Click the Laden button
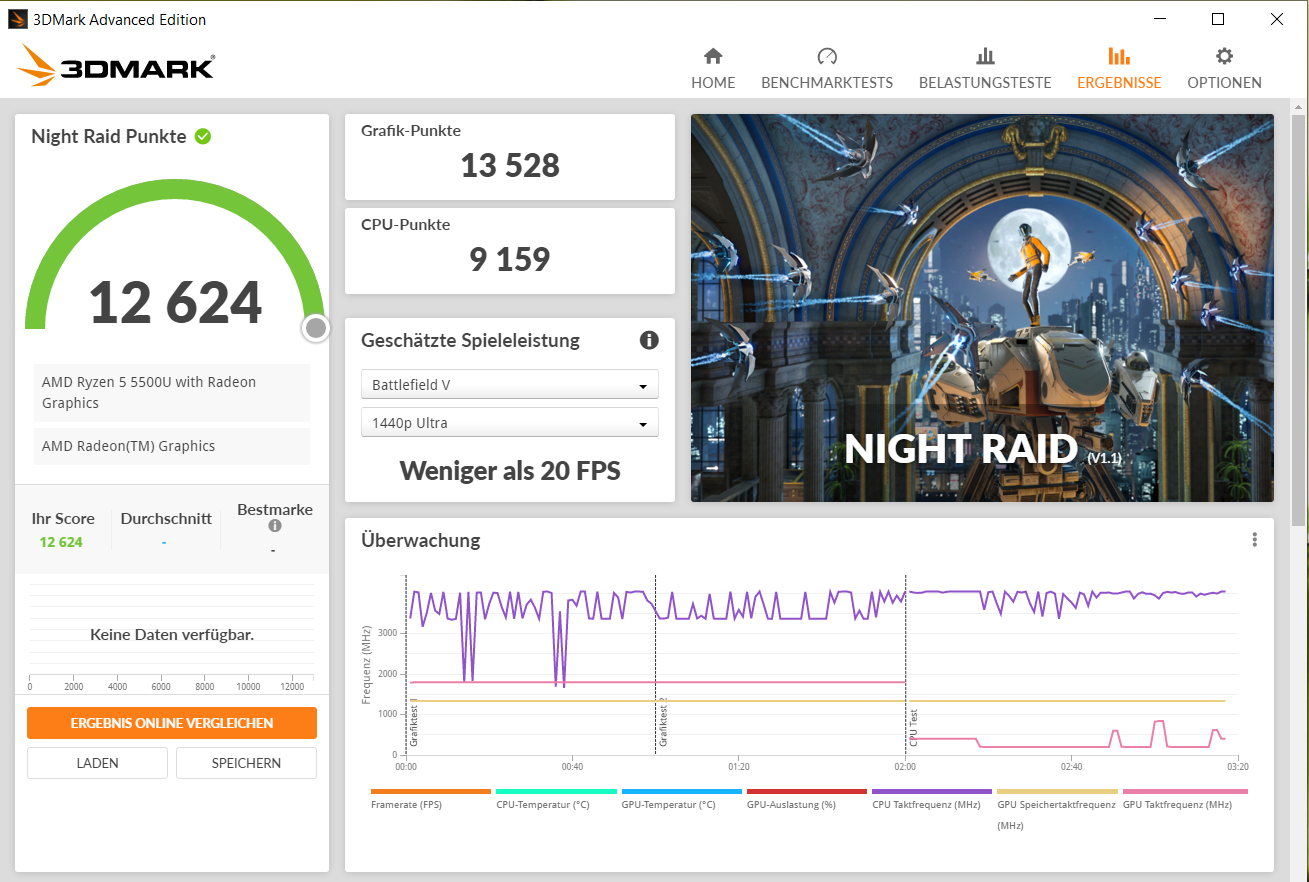This screenshot has height=882, width=1309. pos(97,763)
